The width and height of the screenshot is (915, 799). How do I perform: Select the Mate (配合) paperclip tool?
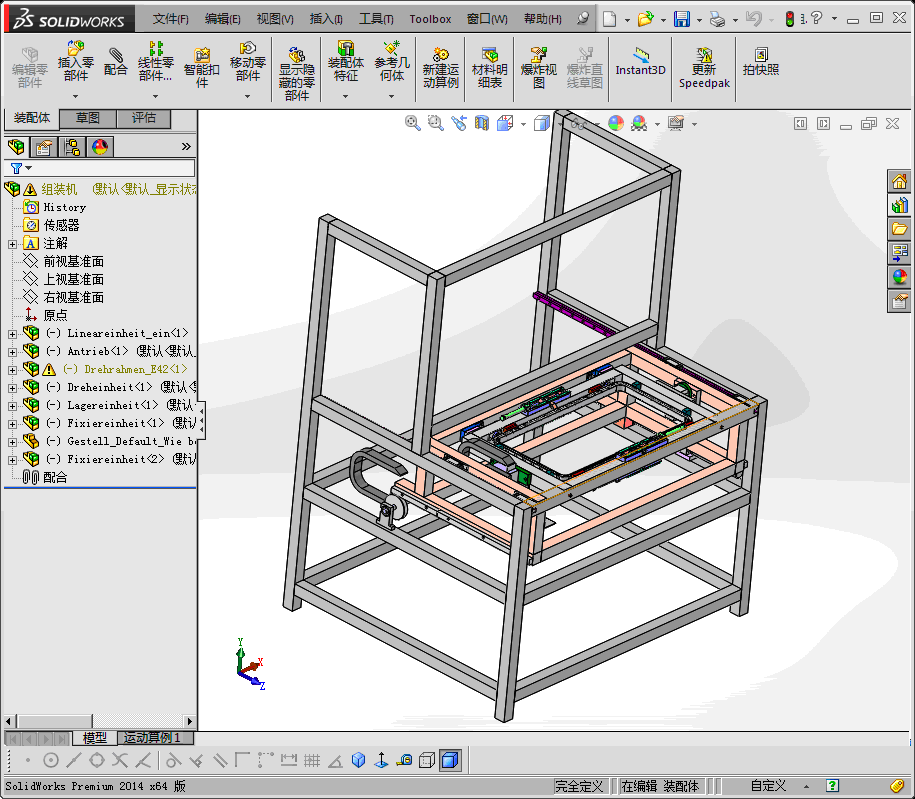(x=116, y=62)
